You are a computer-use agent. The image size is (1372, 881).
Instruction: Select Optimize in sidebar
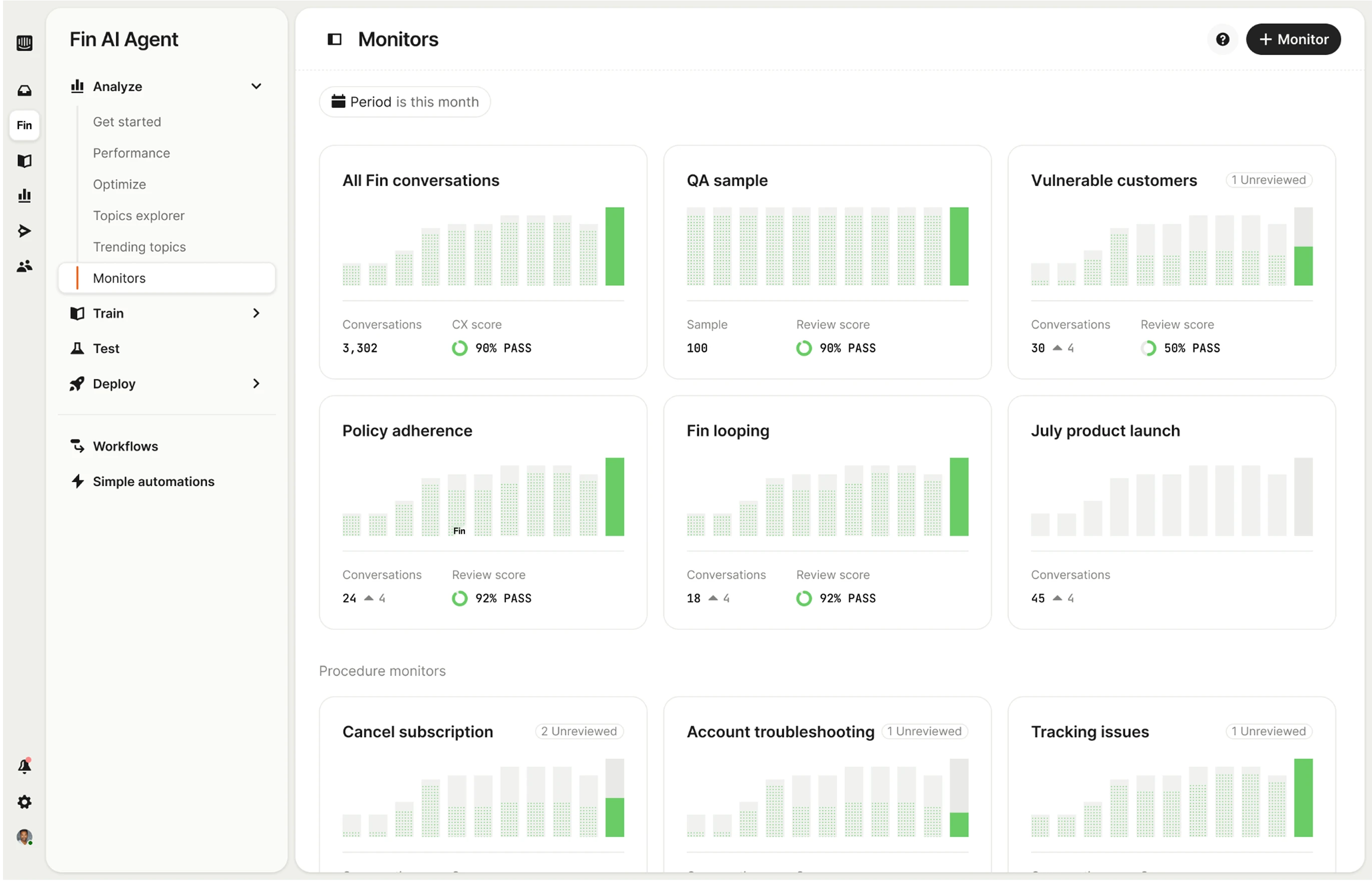[x=120, y=184]
